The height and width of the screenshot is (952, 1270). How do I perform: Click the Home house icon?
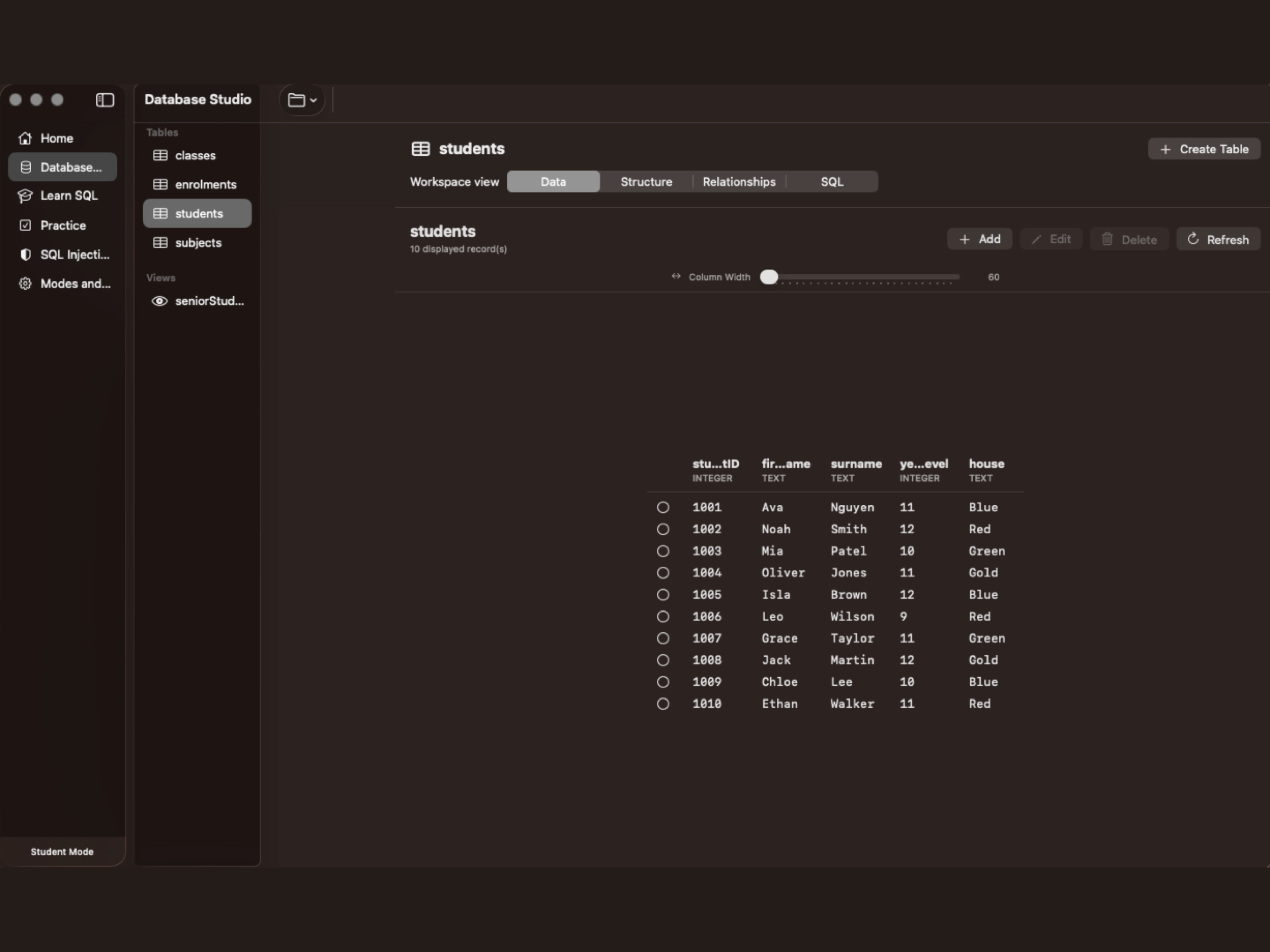click(25, 139)
